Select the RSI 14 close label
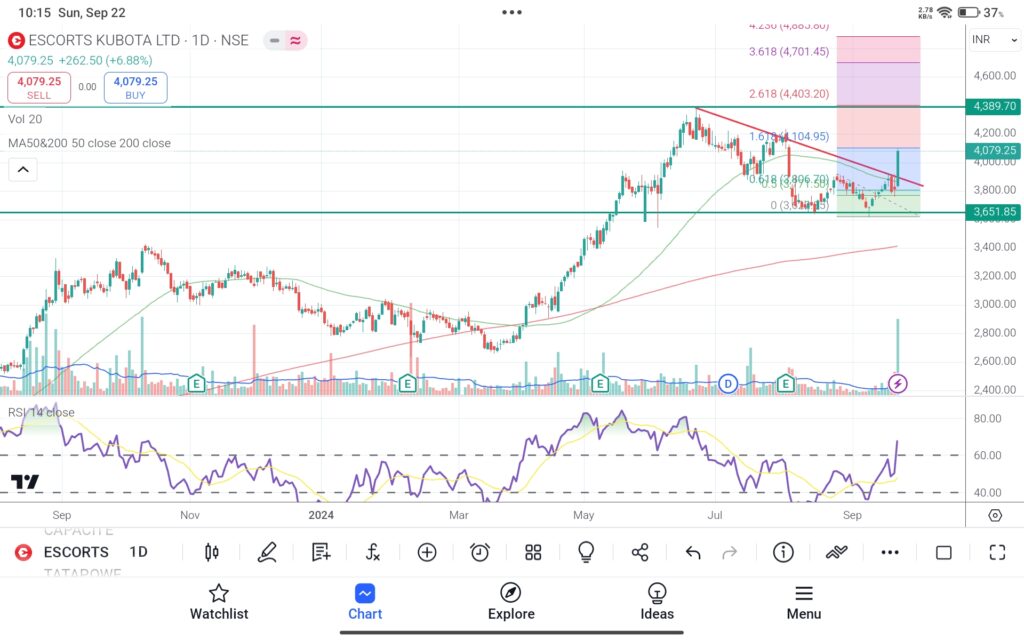Viewport: 1024px width, 640px height. 41,413
